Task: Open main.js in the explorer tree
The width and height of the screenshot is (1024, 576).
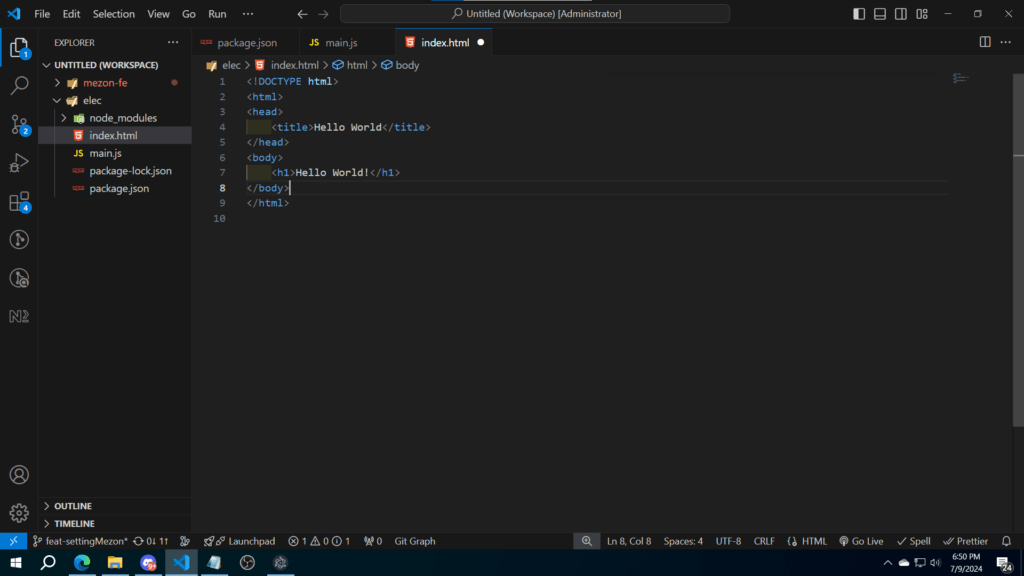Action: [x=105, y=153]
